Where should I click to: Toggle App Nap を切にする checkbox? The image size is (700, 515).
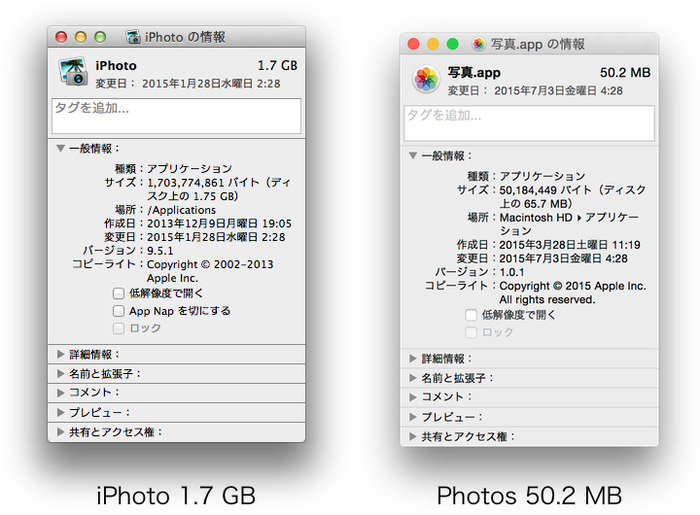tap(118, 311)
